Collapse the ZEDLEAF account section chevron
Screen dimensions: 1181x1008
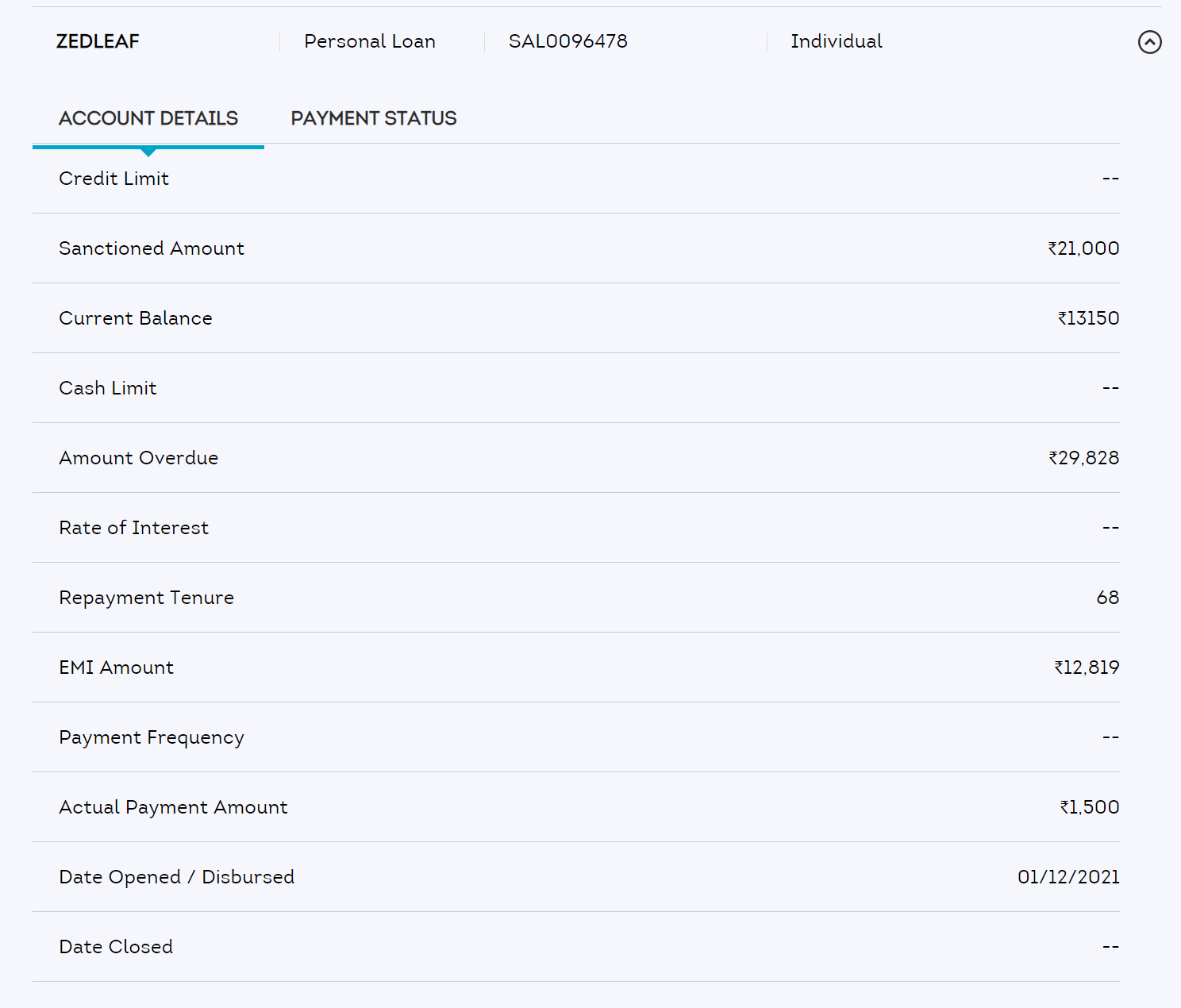[1149, 42]
